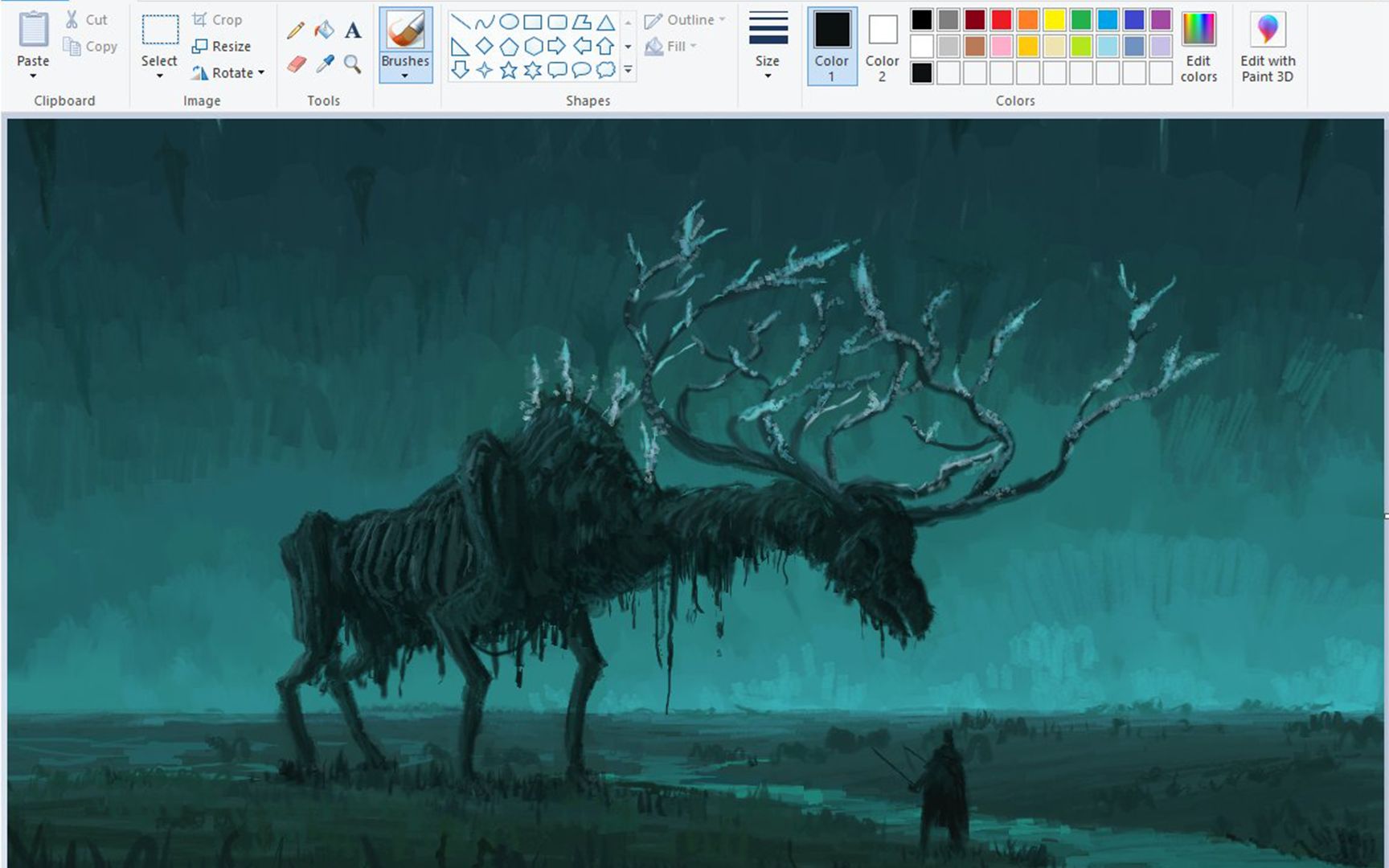The height and width of the screenshot is (868, 1389).
Task: Choose the Oval callout shape
Action: click(x=581, y=70)
